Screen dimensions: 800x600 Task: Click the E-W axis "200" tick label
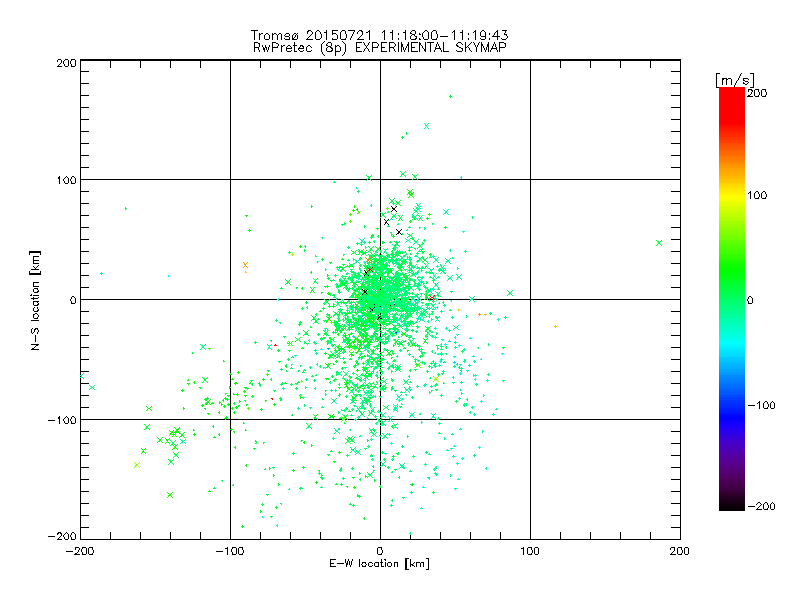click(x=679, y=551)
